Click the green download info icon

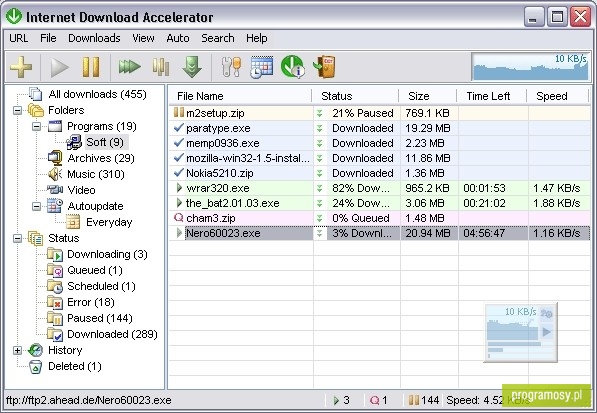coord(292,67)
